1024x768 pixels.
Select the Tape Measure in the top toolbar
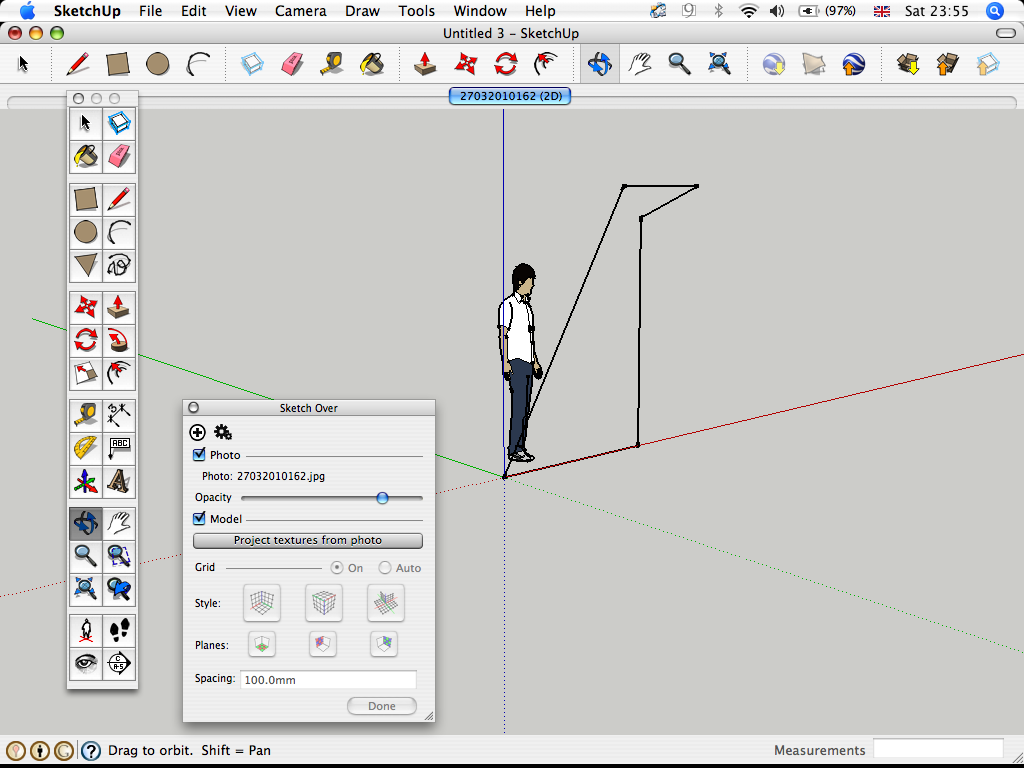[x=332, y=64]
